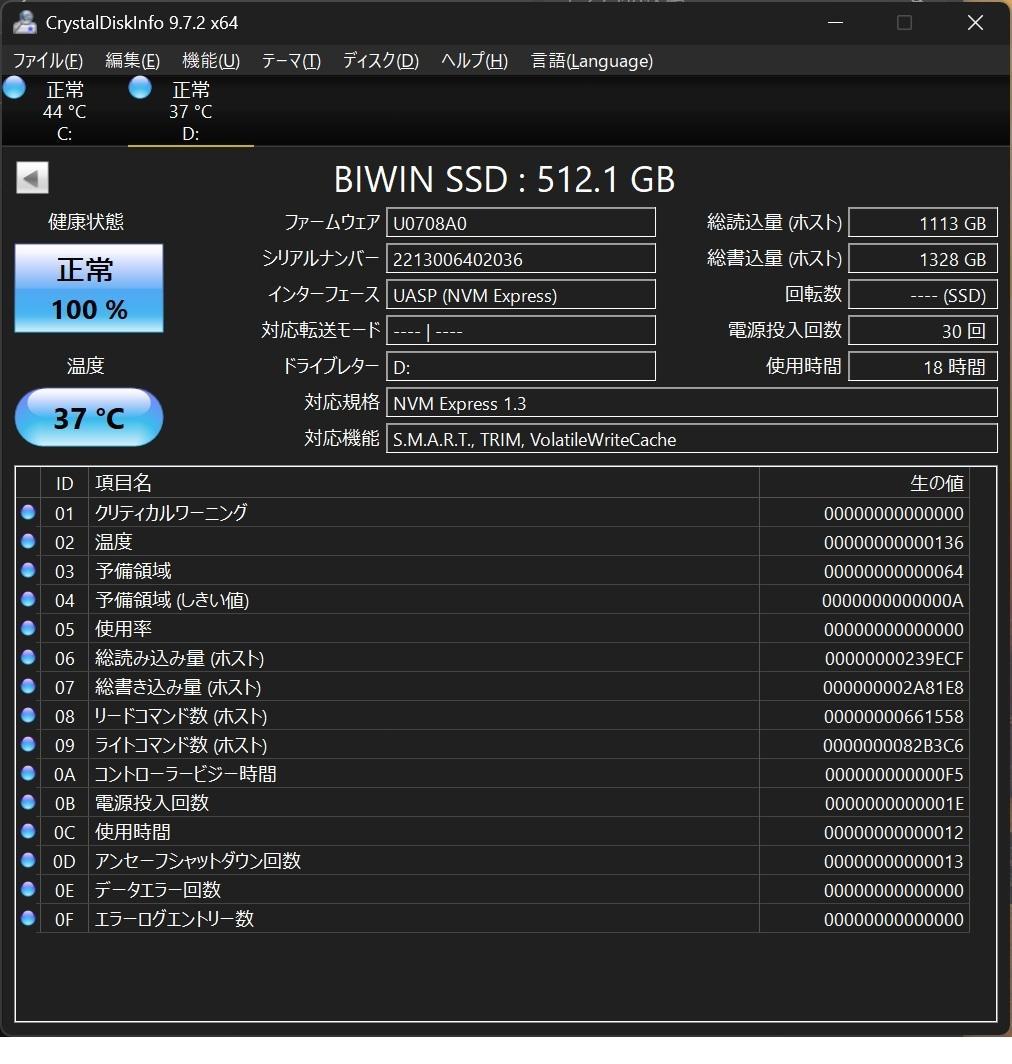Click the firmware field U0708A0
This screenshot has width=1012, height=1064.
pos(521,223)
